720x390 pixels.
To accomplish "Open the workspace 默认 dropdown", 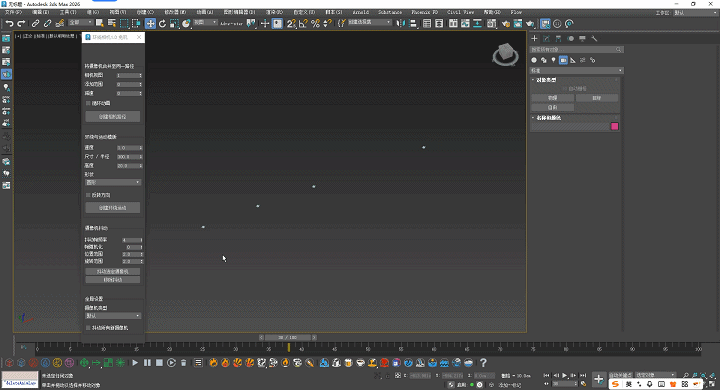I will coord(695,13).
